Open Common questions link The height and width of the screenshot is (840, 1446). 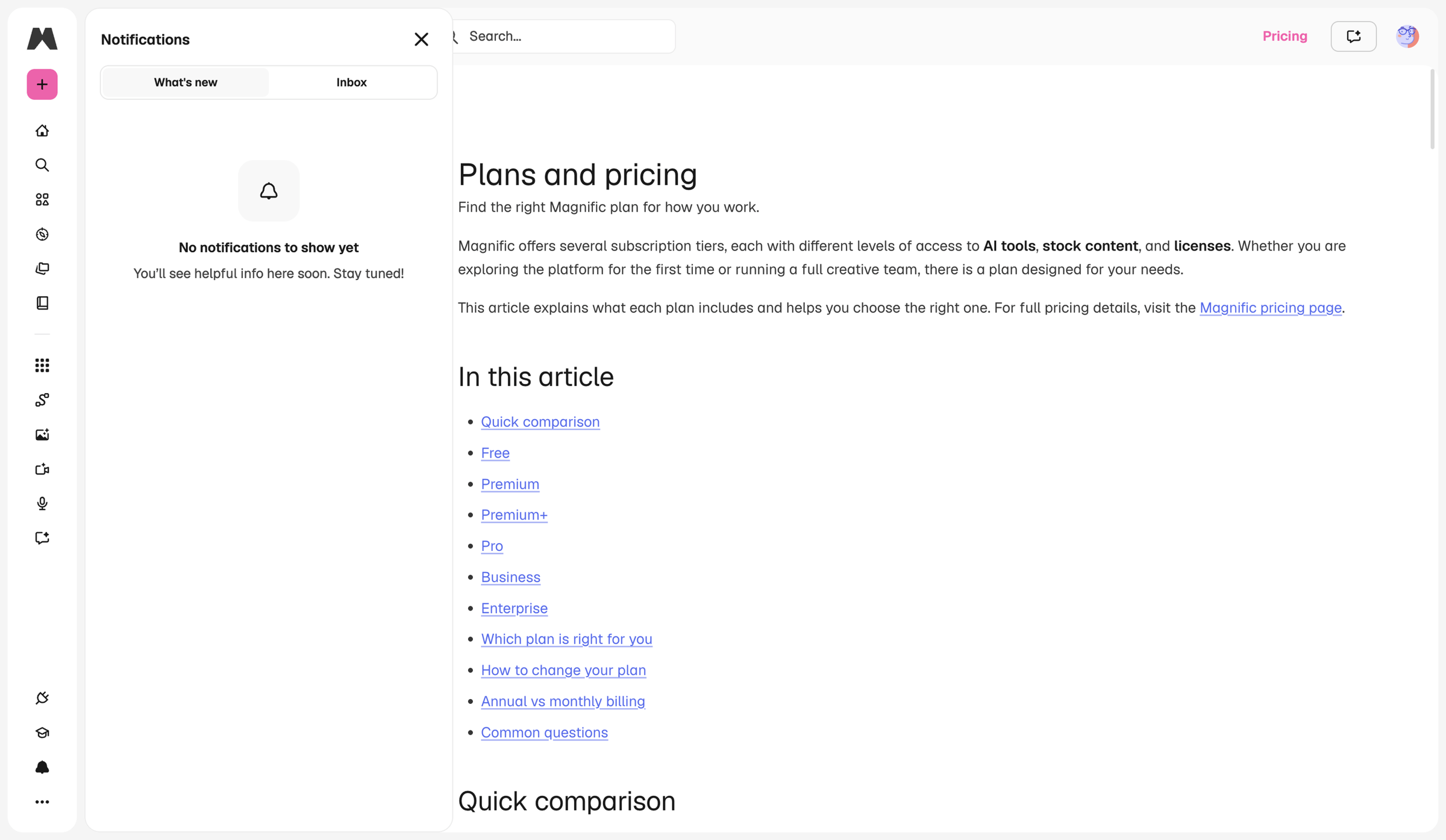tap(544, 732)
